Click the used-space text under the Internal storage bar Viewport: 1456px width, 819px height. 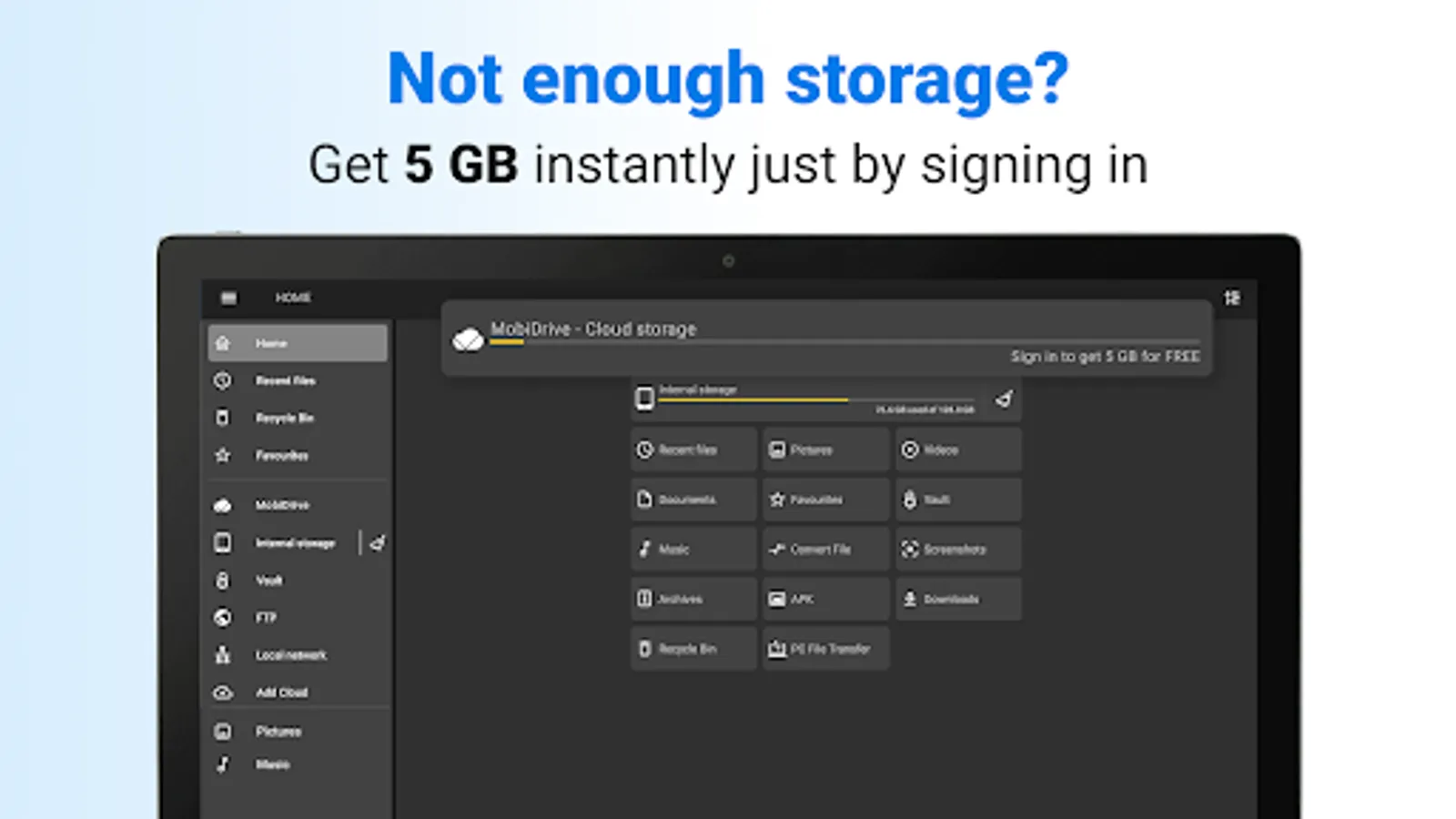(925, 410)
